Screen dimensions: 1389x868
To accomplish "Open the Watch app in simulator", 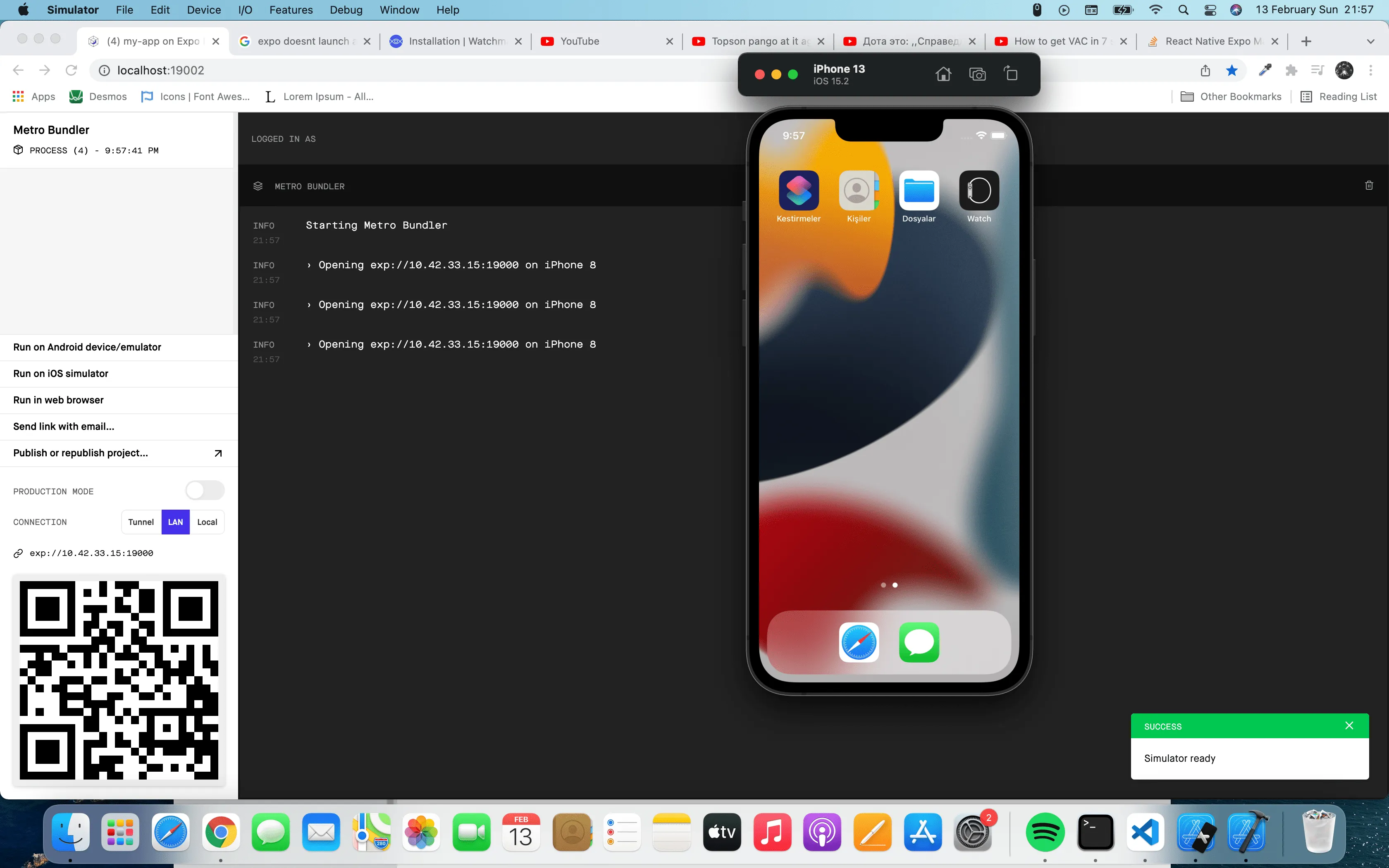I will pyautogui.click(x=979, y=191).
